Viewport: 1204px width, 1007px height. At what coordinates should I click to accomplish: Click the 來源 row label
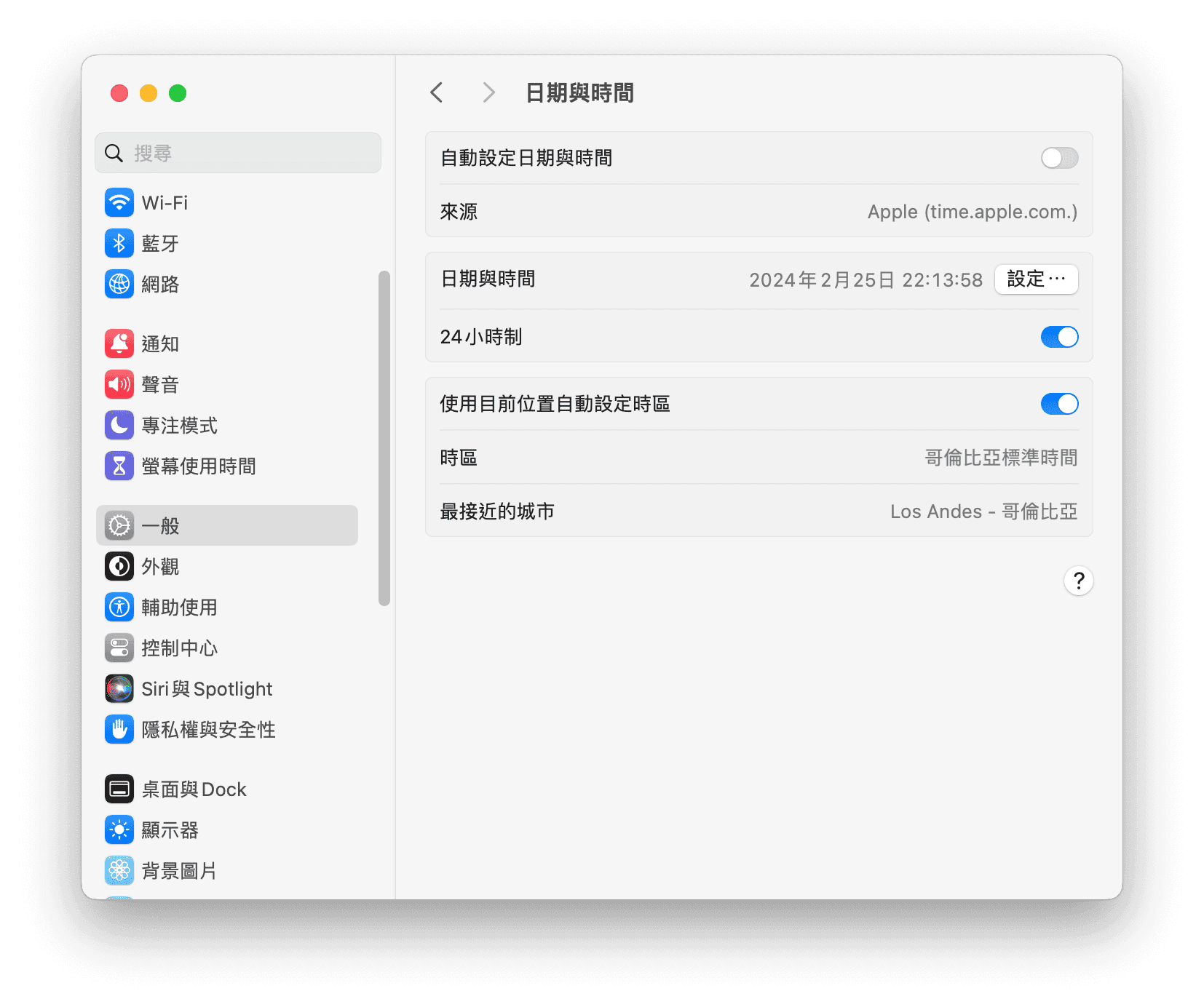pos(459,212)
